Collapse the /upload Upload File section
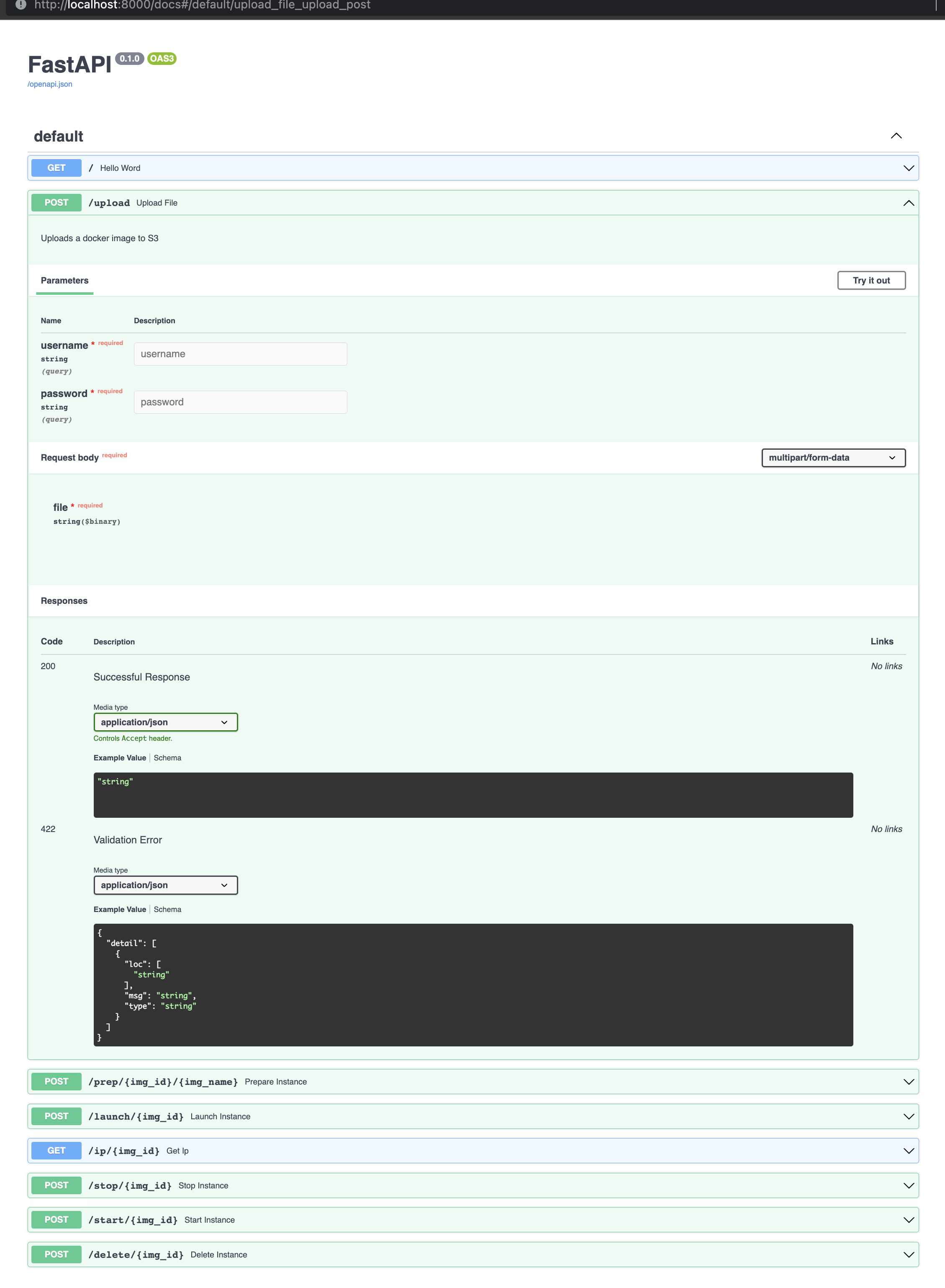 click(x=908, y=202)
